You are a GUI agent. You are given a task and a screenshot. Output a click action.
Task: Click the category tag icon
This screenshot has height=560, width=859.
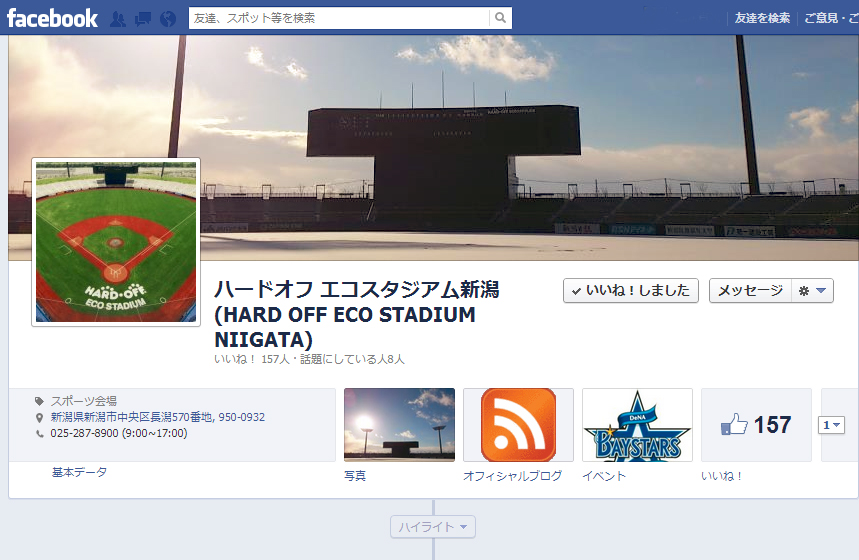[x=39, y=401]
